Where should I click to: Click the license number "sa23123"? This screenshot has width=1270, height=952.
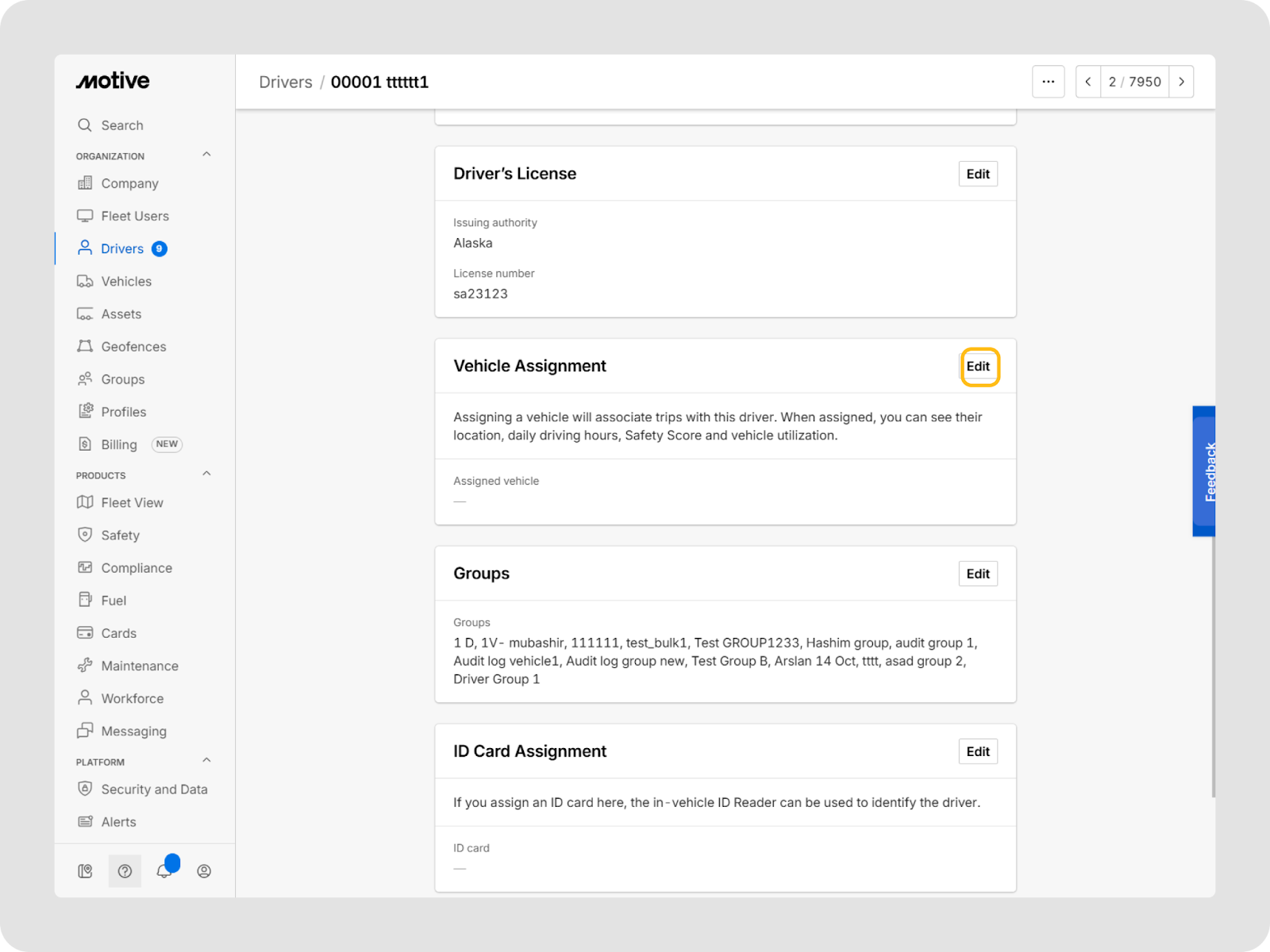tap(481, 294)
